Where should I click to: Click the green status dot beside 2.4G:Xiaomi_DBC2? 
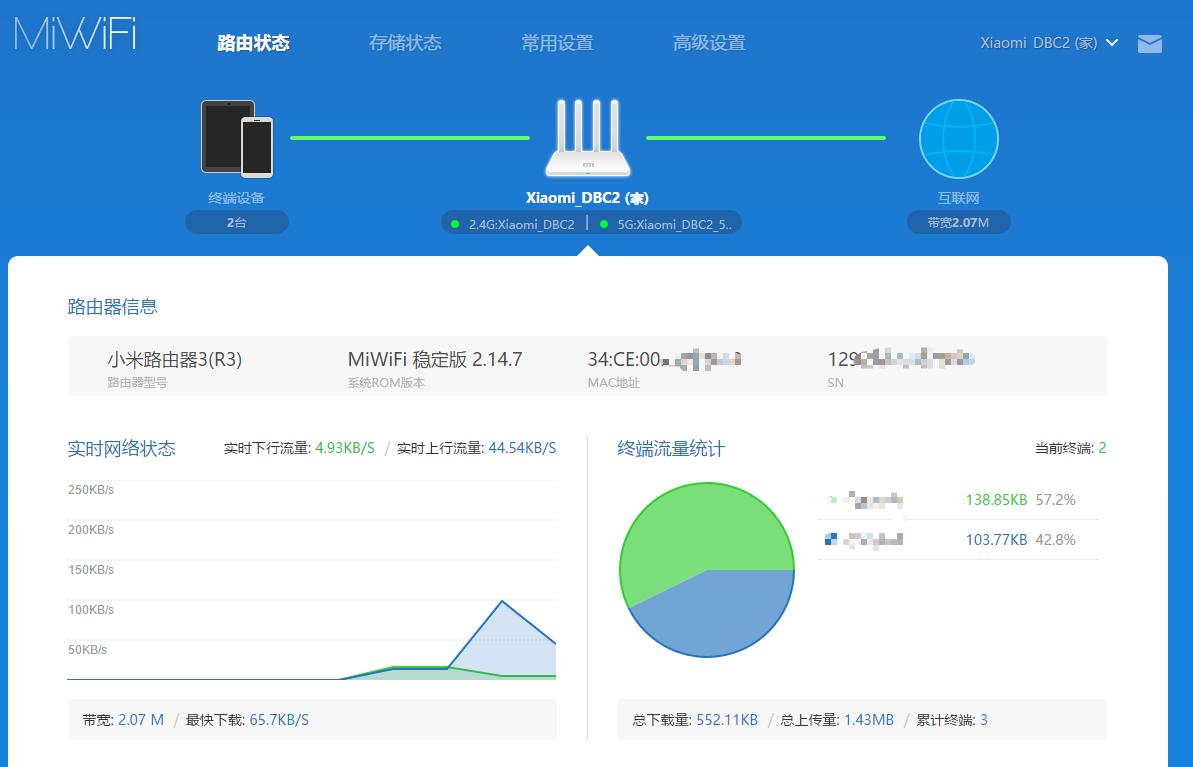(456, 222)
